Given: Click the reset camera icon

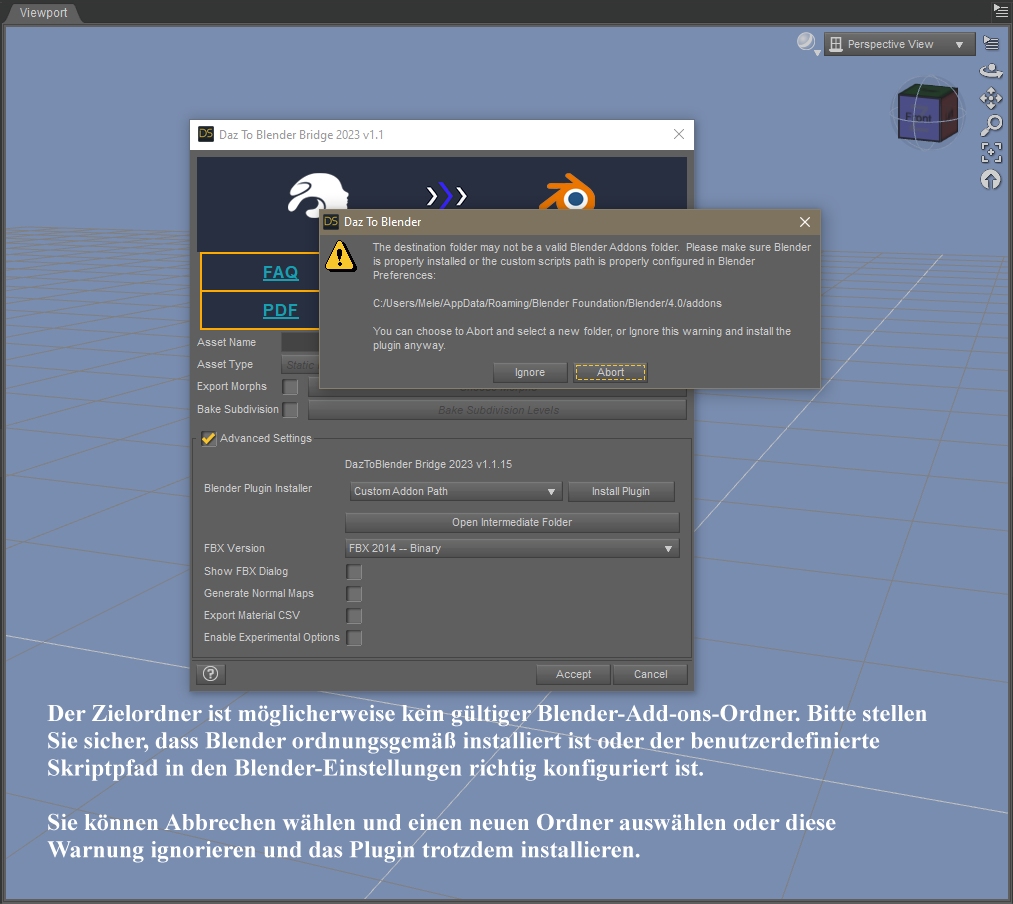Looking at the screenshot, I should pos(991,180).
